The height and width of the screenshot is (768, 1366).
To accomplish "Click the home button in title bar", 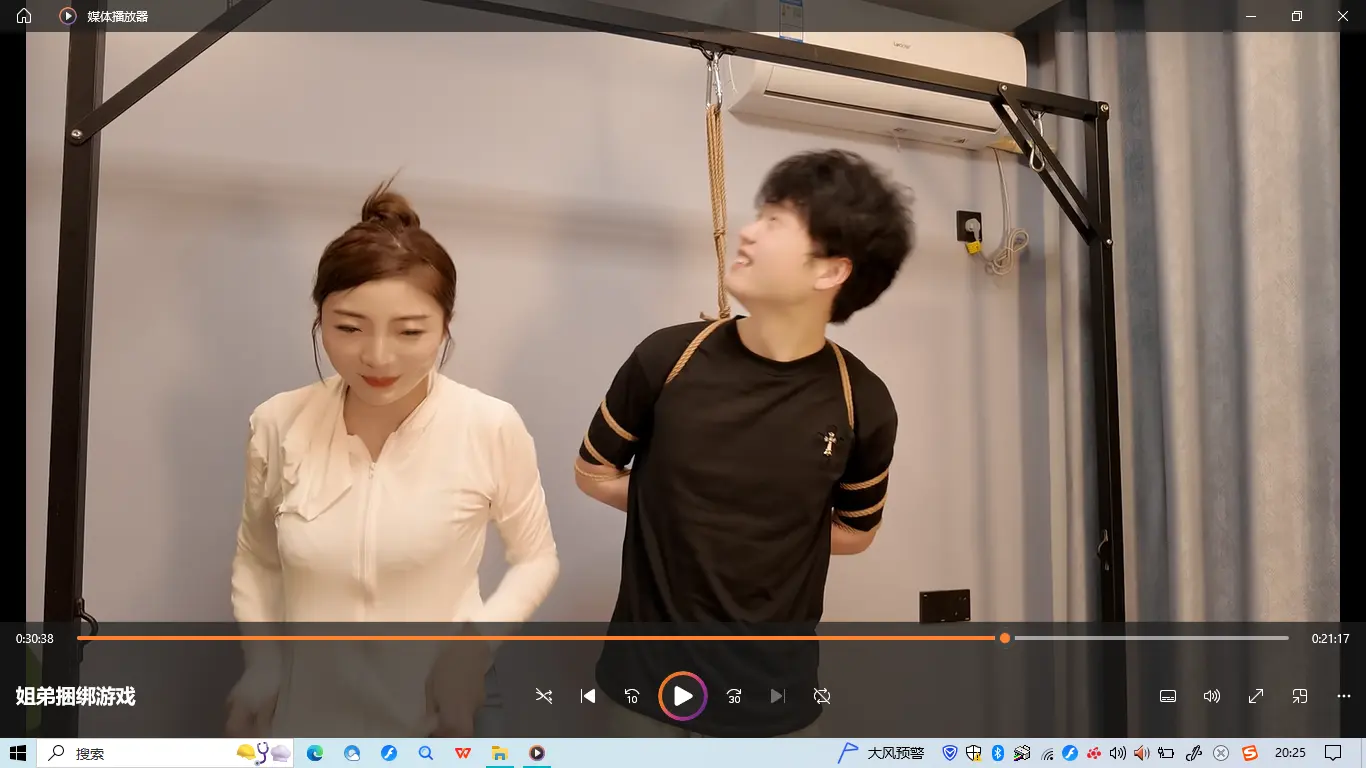I will pyautogui.click(x=24, y=16).
